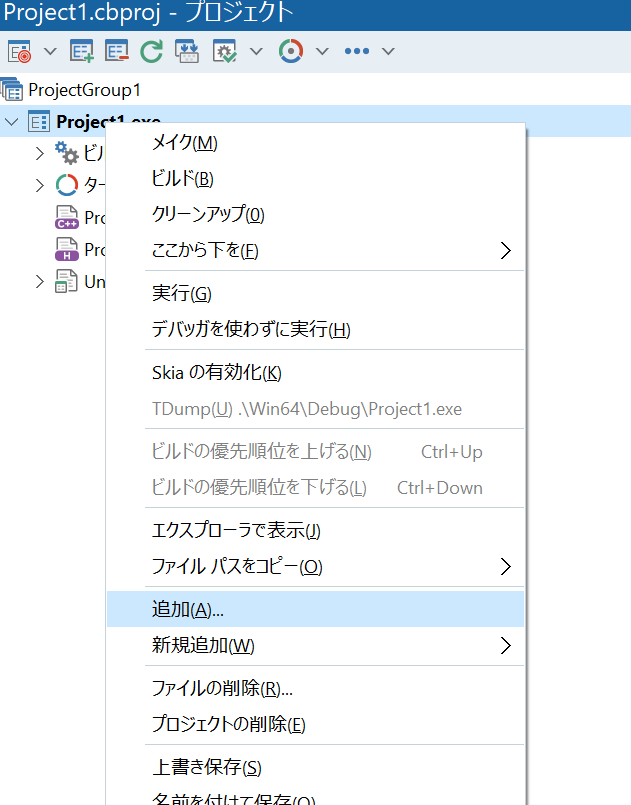Select ProjectGroup1 in project tree
Screen dimensions: 631x805
(x=84, y=90)
